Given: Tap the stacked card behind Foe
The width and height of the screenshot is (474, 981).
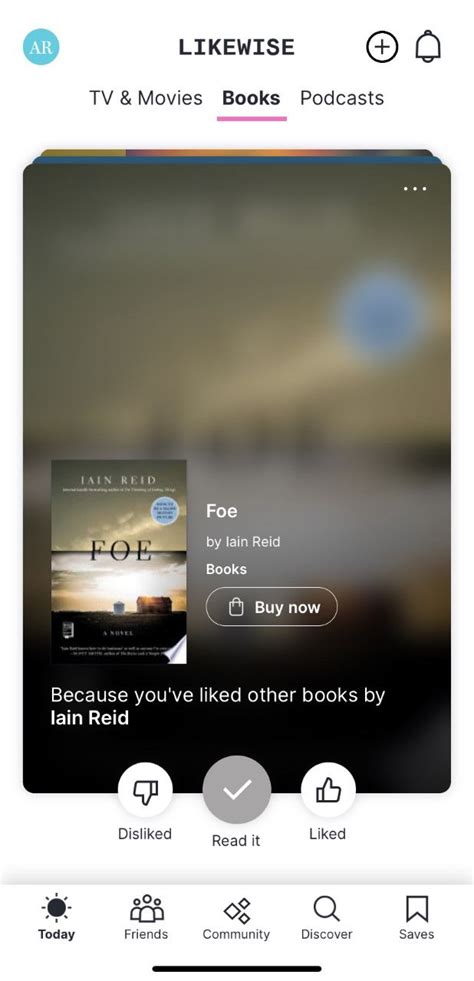Looking at the screenshot, I should tap(237, 156).
